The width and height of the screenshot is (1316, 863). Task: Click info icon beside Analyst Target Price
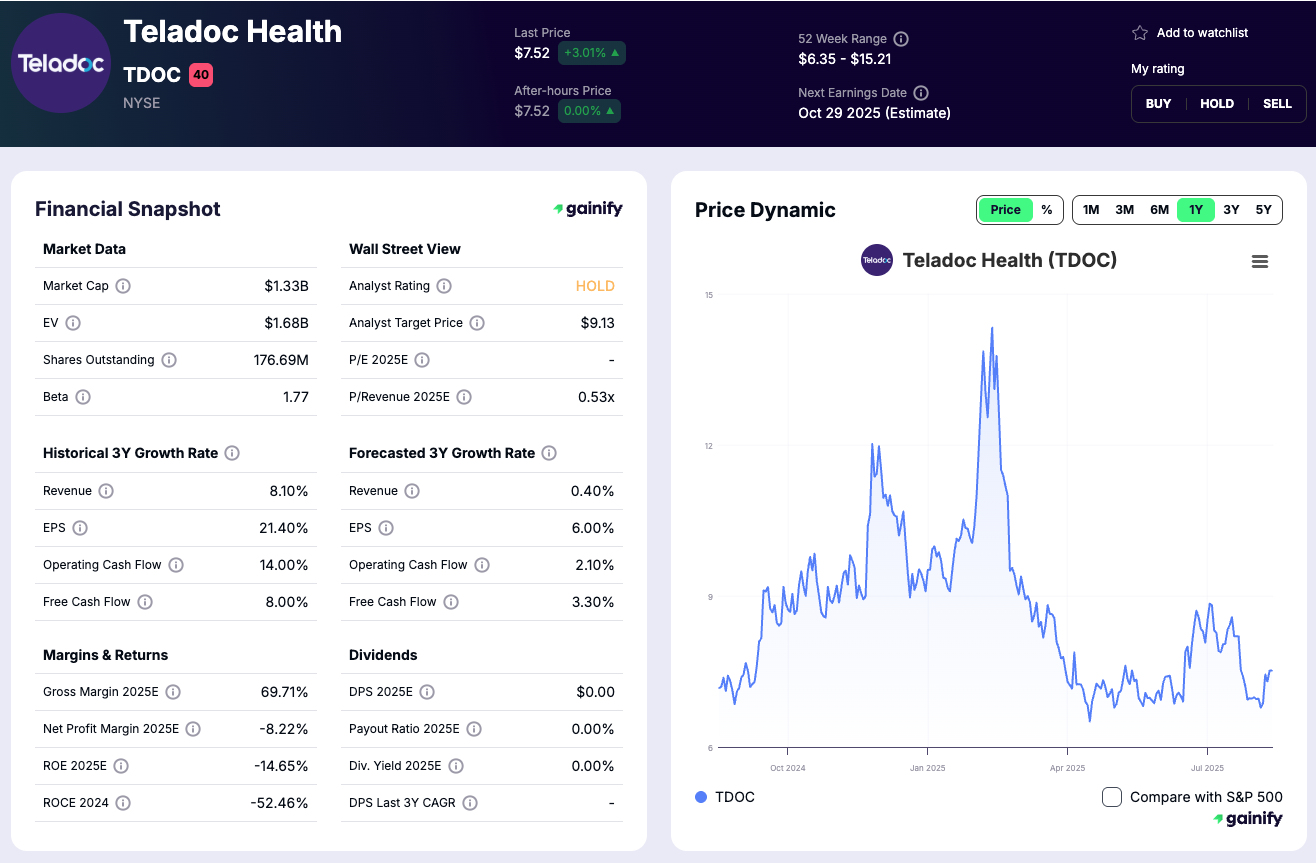(x=477, y=323)
